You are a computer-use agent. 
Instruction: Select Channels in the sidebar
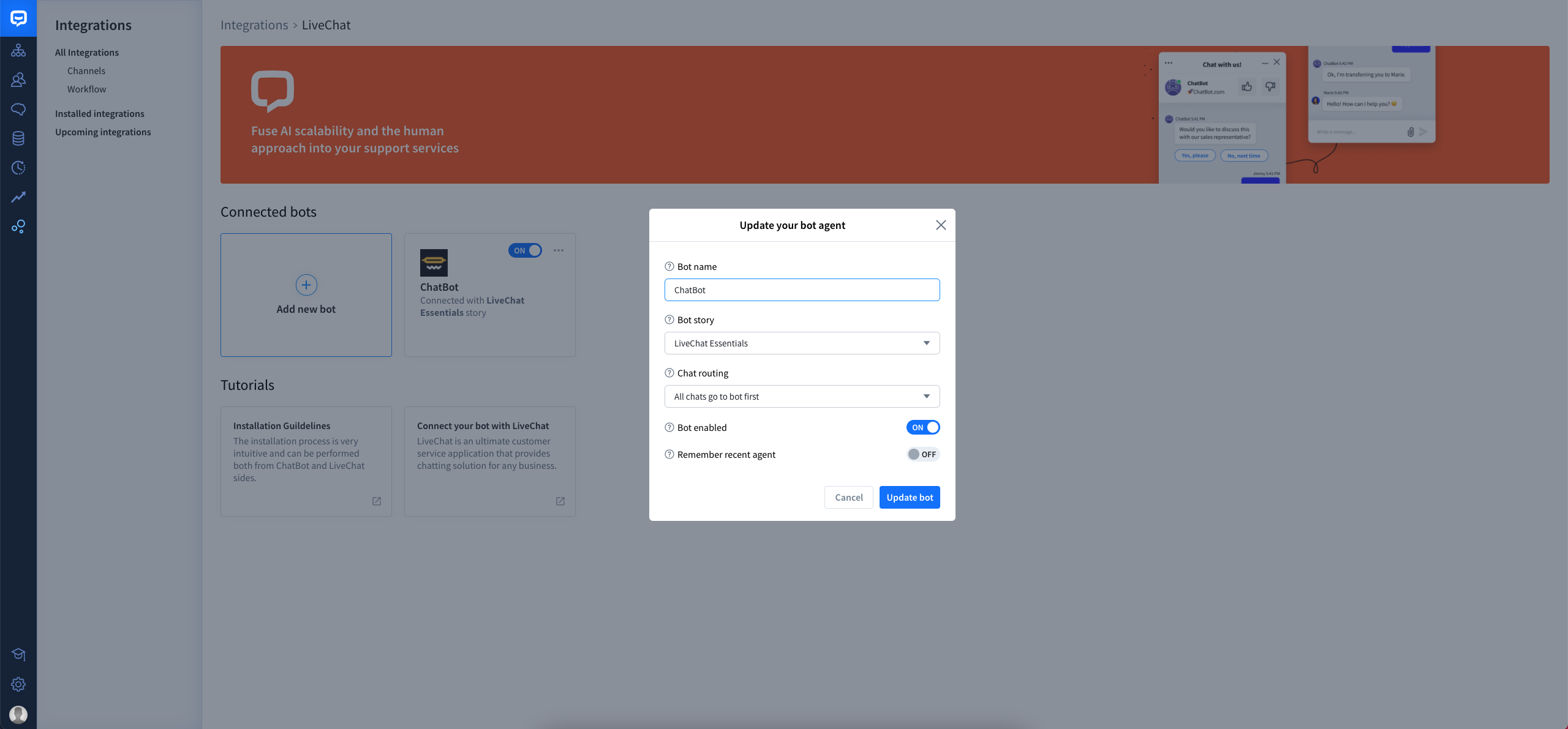coord(86,71)
